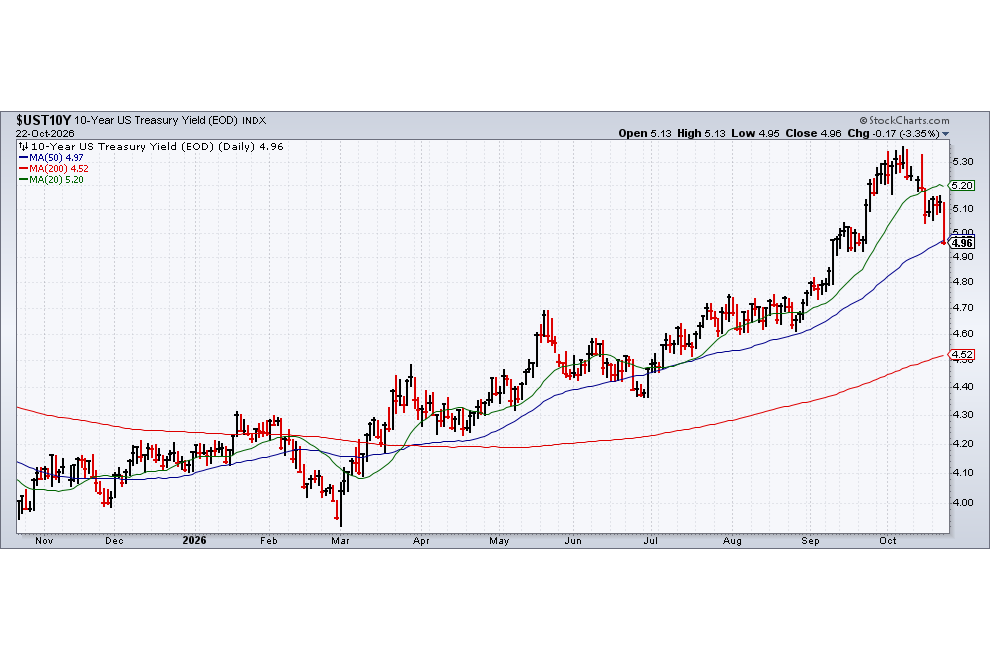Screen dimensions: 990x660
Task: Click the 4.80 y-axis label
Action: coord(963,282)
